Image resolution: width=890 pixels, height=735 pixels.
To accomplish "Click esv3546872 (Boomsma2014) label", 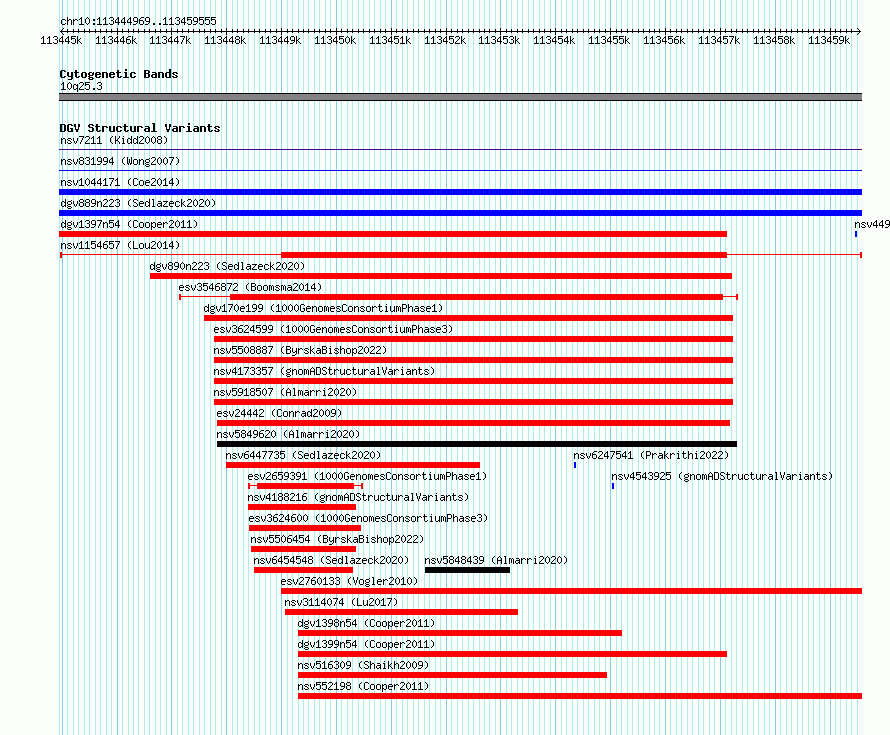I will 250,287.
